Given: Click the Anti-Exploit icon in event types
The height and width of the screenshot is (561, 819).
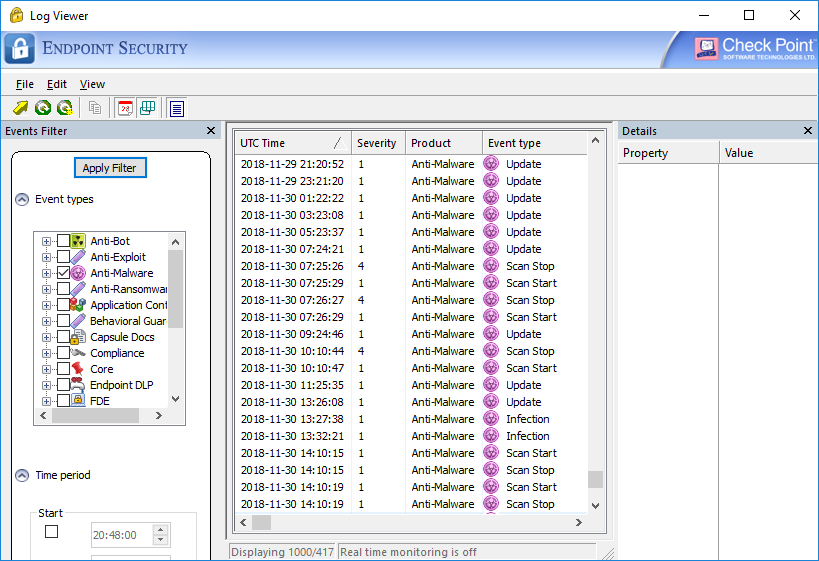Looking at the screenshot, I should (x=78, y=257).
